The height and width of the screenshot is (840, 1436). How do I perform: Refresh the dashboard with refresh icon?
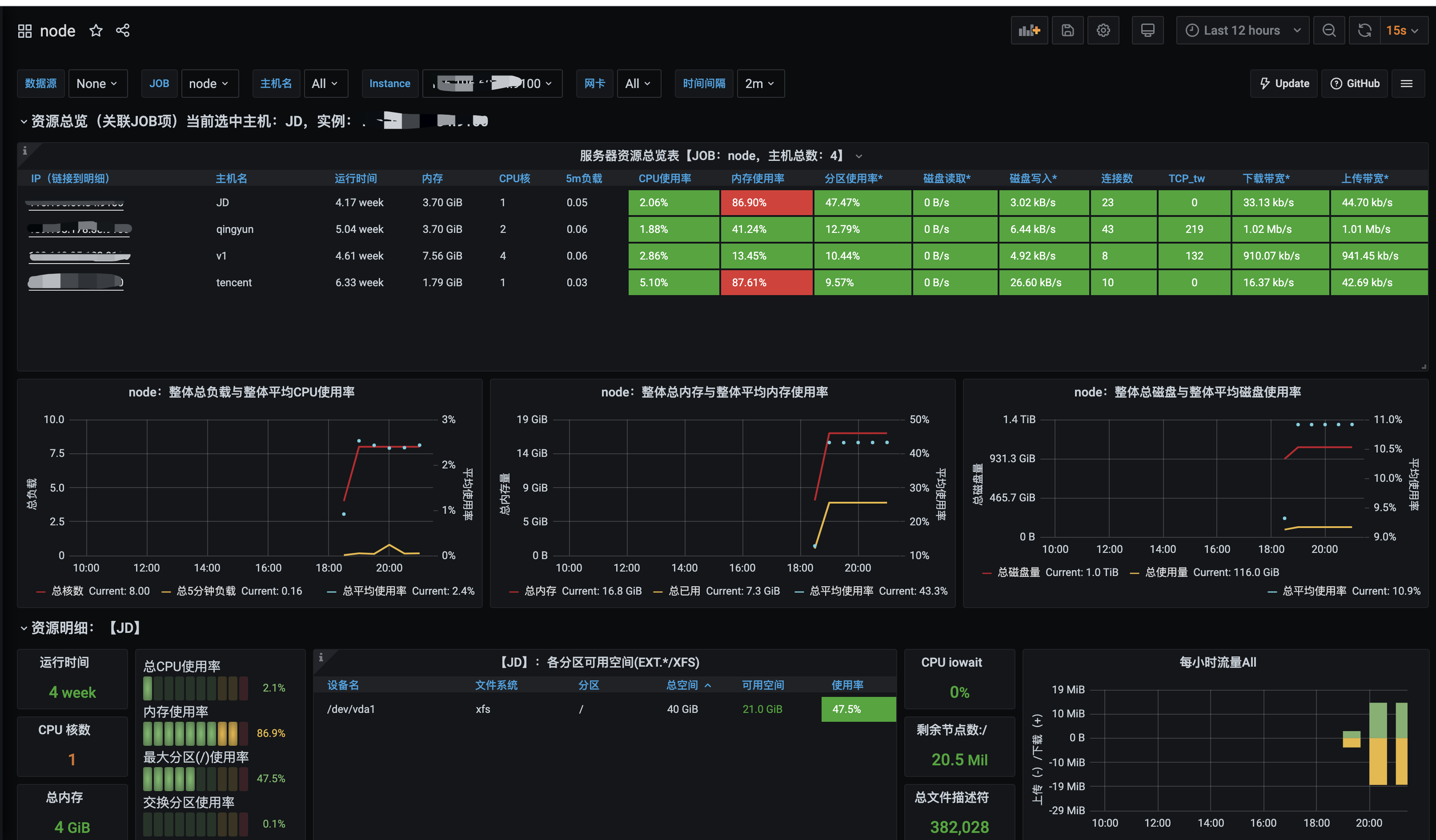click(1364, 31)
